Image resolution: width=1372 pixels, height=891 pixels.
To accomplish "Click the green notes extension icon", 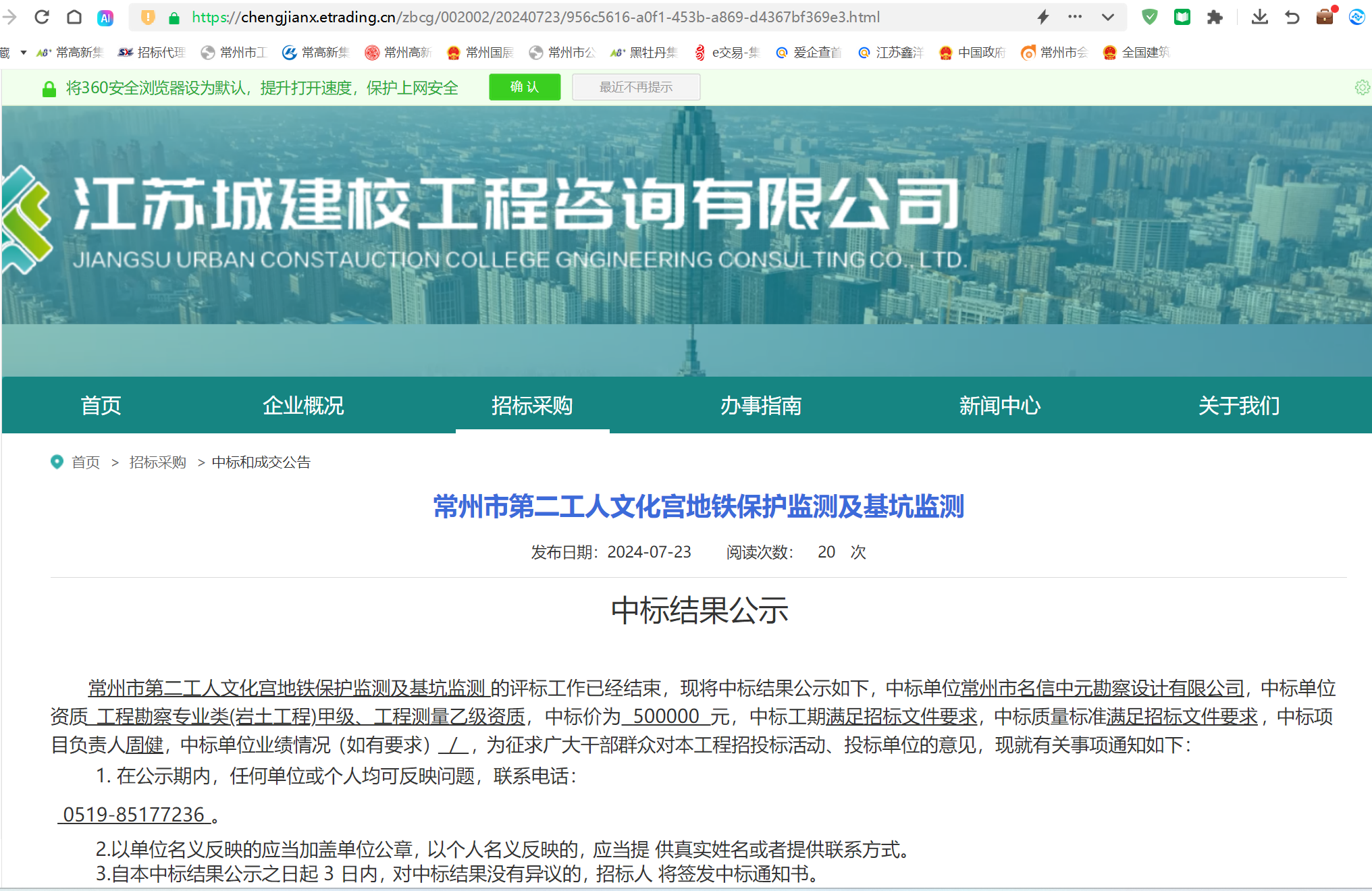I will click(1182, 17).
